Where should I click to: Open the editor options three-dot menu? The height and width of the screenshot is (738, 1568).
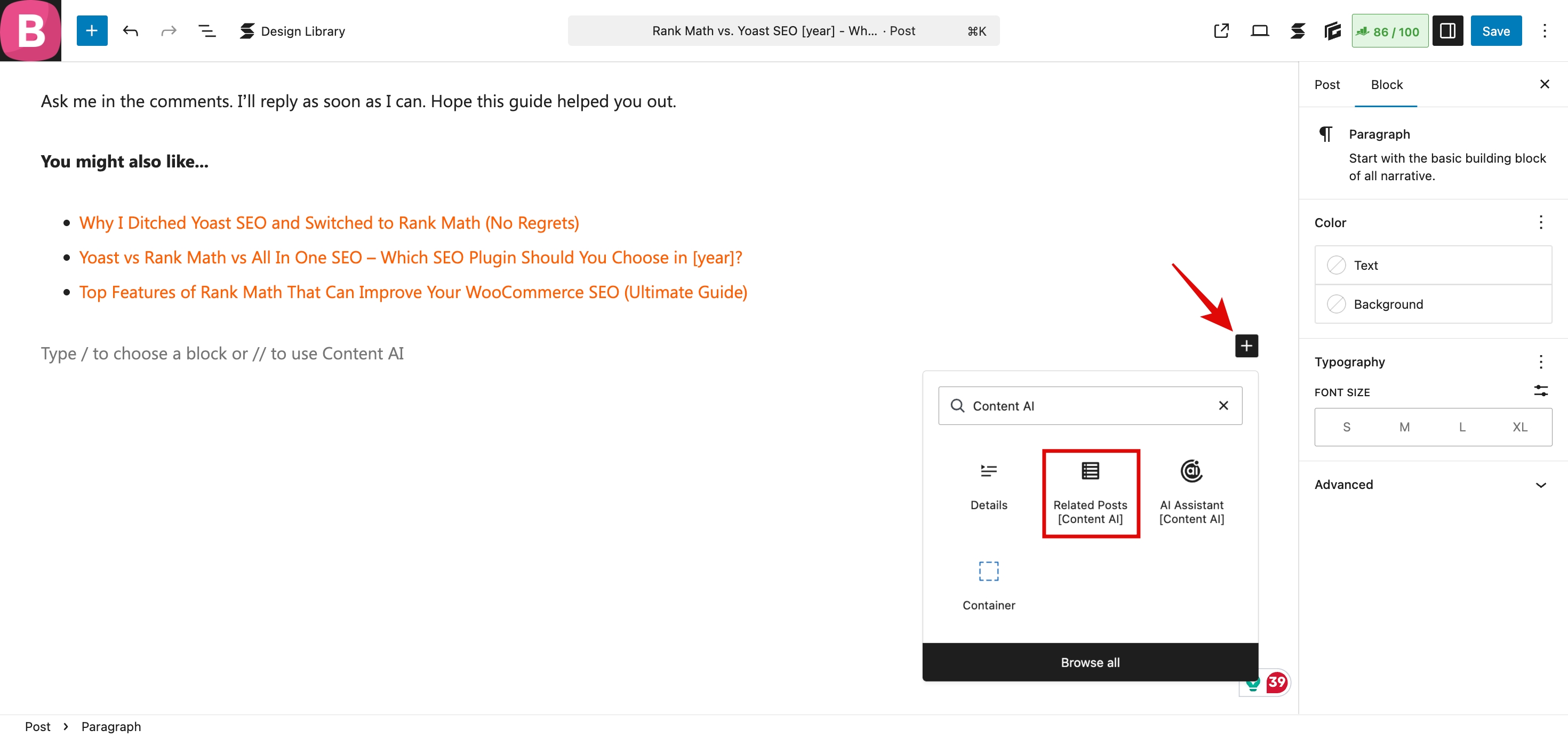(x=1544, y=30)
